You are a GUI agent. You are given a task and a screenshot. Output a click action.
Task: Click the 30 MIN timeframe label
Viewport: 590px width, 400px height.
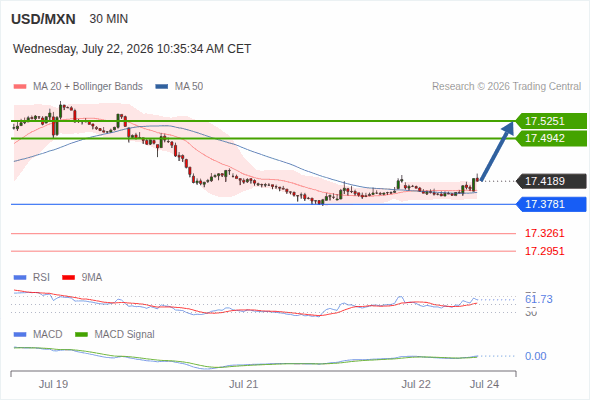[109, 19]
